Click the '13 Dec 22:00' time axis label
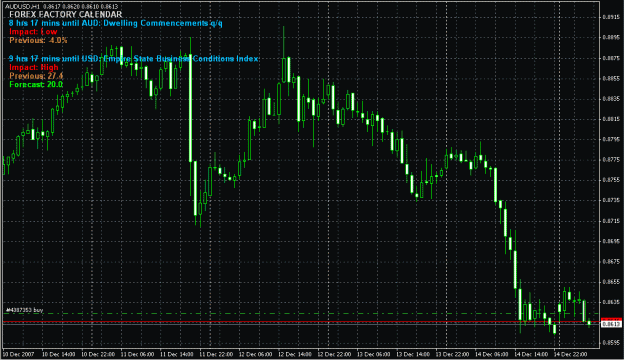Image resolution: width=625 pixels, height=360 pixels. tap(452, 354)
